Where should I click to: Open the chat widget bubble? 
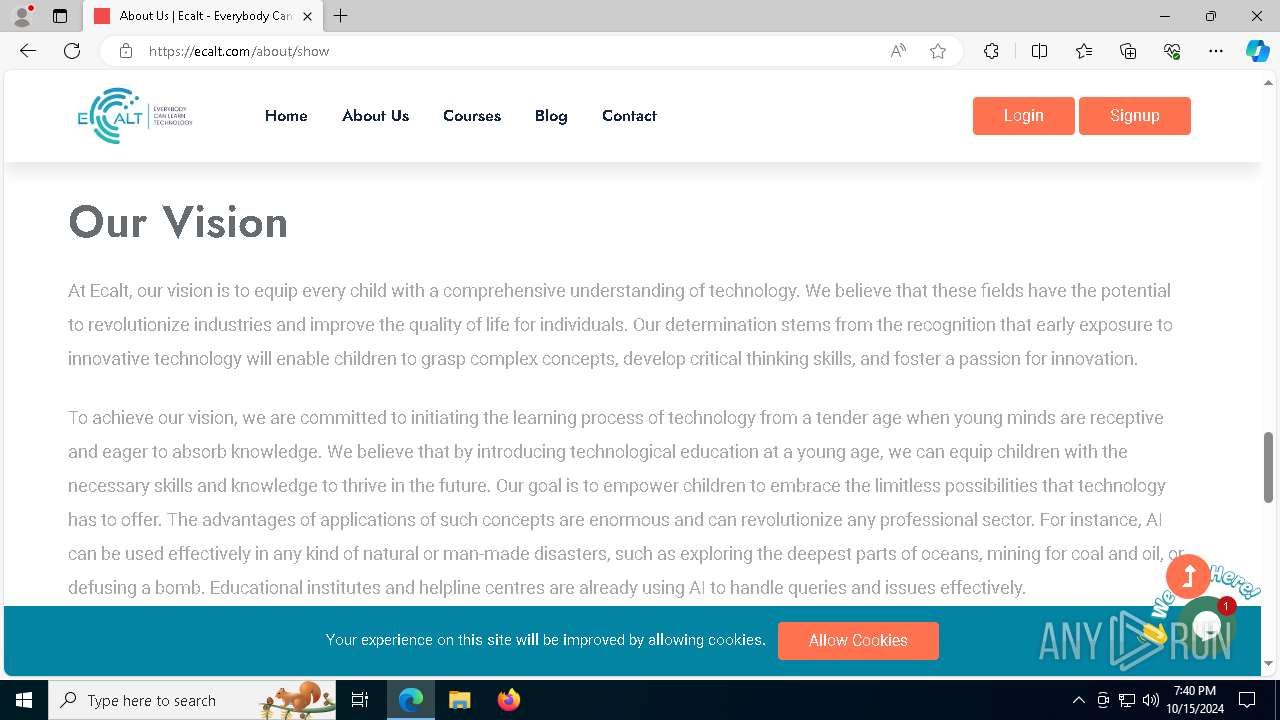(1208, 625)
